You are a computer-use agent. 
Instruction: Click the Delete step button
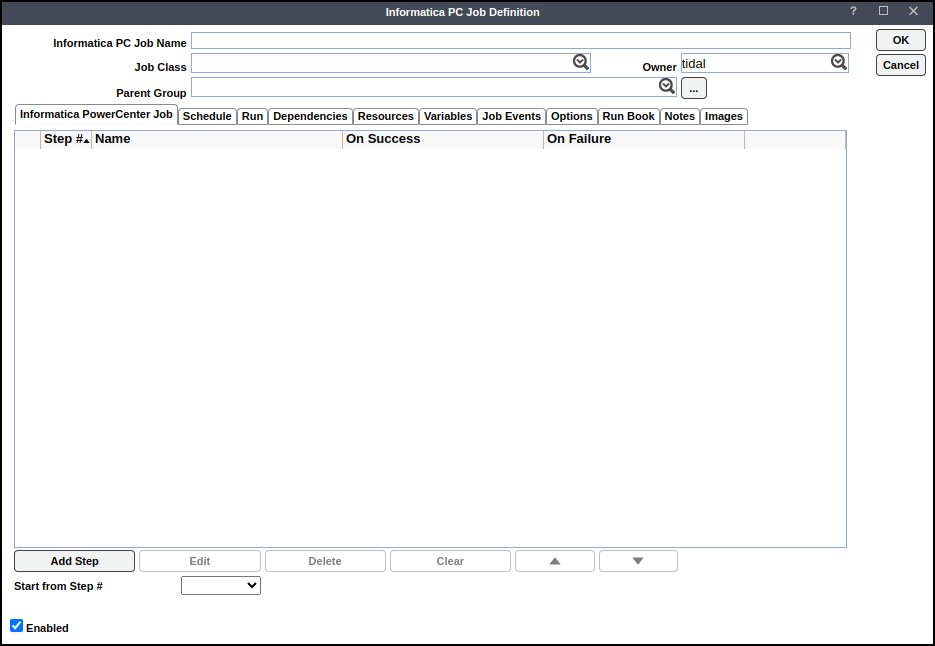(x=325, y=561)
